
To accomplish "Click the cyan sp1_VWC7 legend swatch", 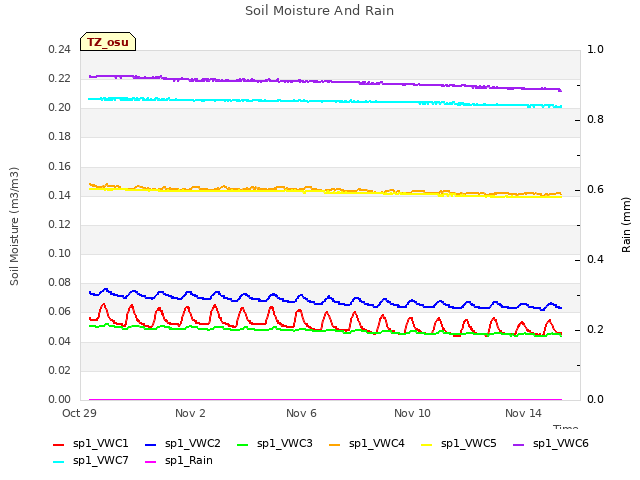I will point(58,462).
